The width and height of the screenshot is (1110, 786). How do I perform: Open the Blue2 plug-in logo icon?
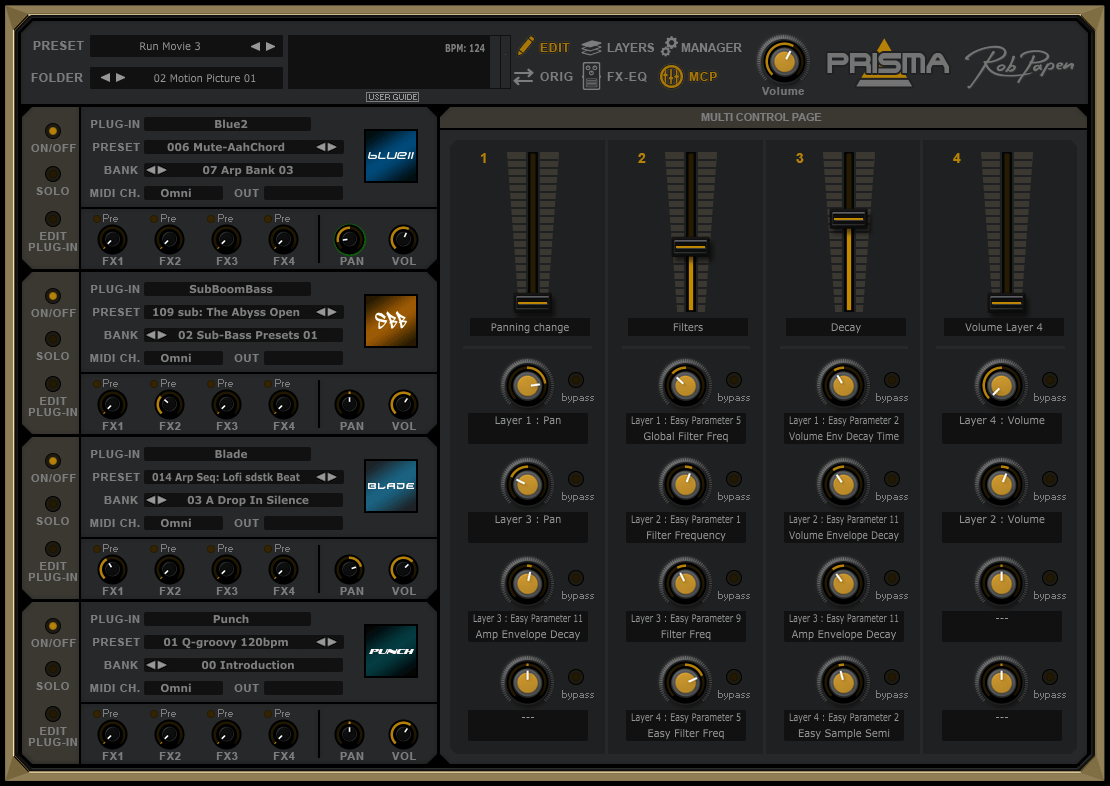390,156
